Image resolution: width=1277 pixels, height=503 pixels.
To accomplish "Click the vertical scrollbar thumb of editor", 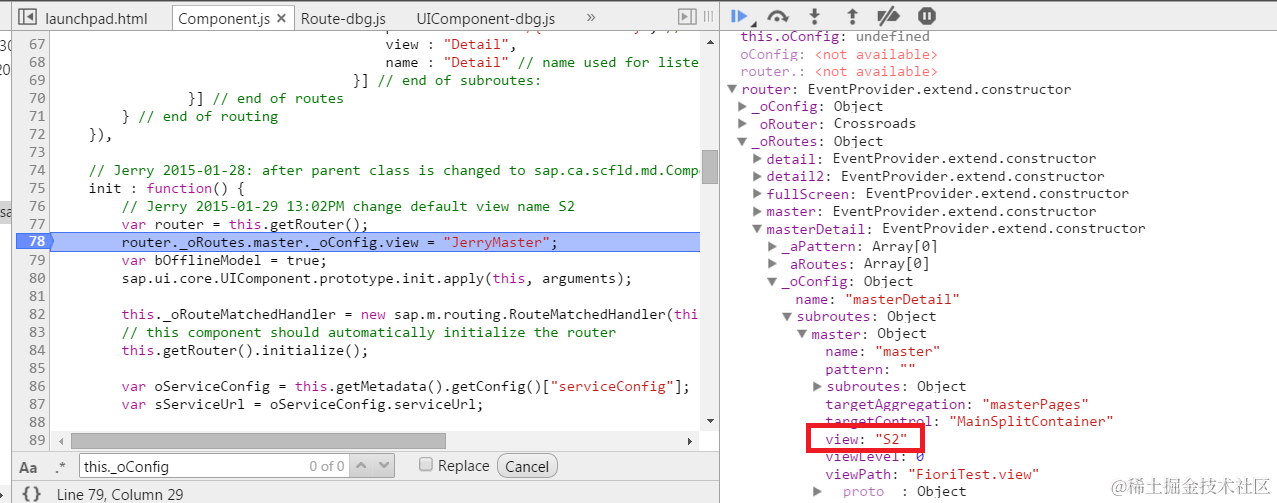I will point(710,167).
